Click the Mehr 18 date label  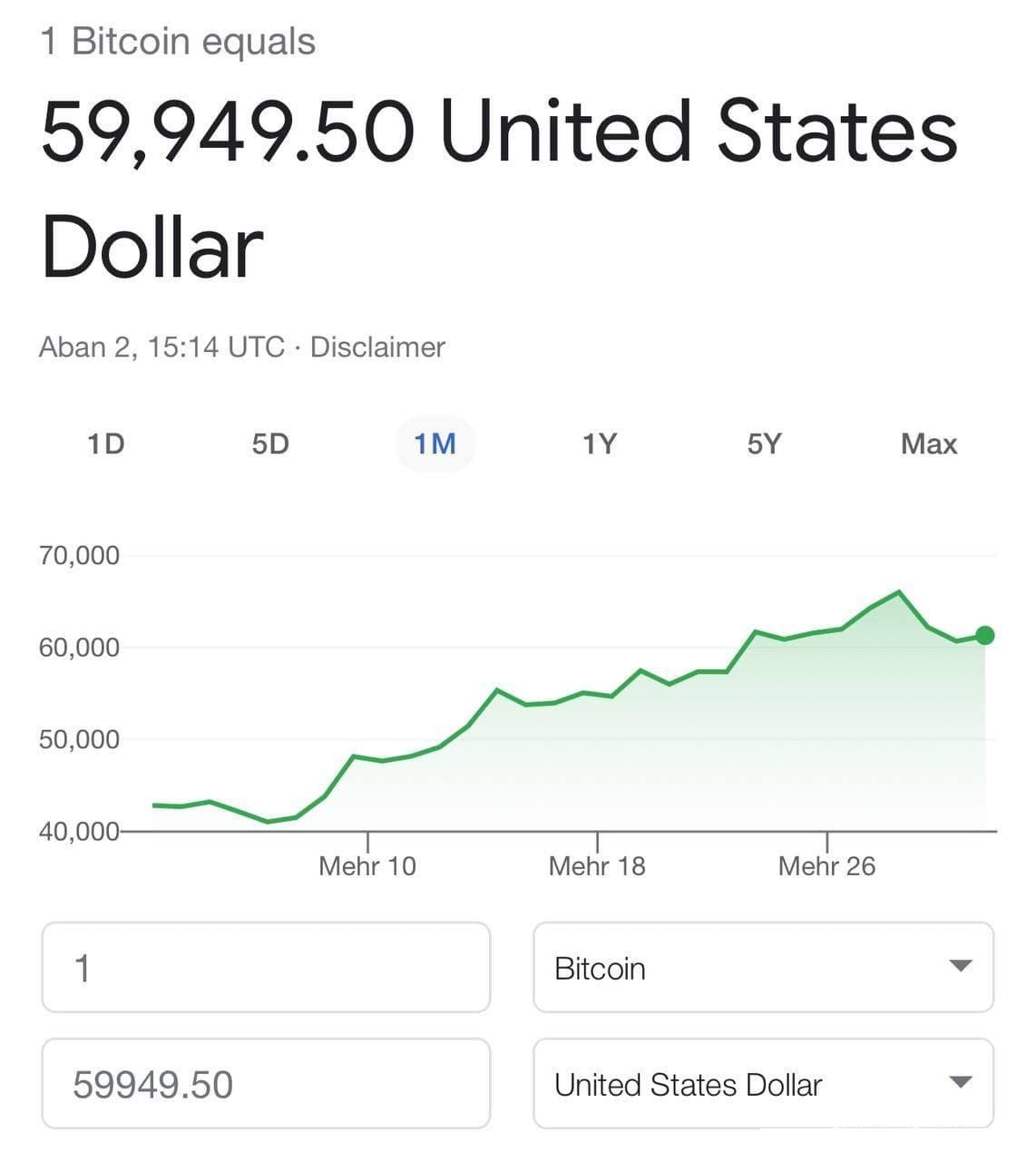[x=597, y=866]
